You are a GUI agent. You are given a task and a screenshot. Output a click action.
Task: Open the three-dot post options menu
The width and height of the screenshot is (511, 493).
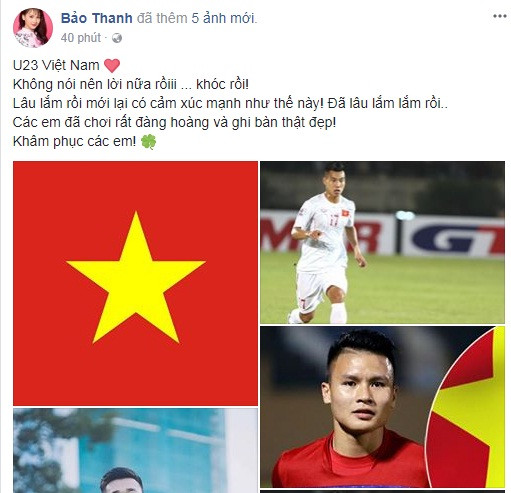tap(500, 16)
